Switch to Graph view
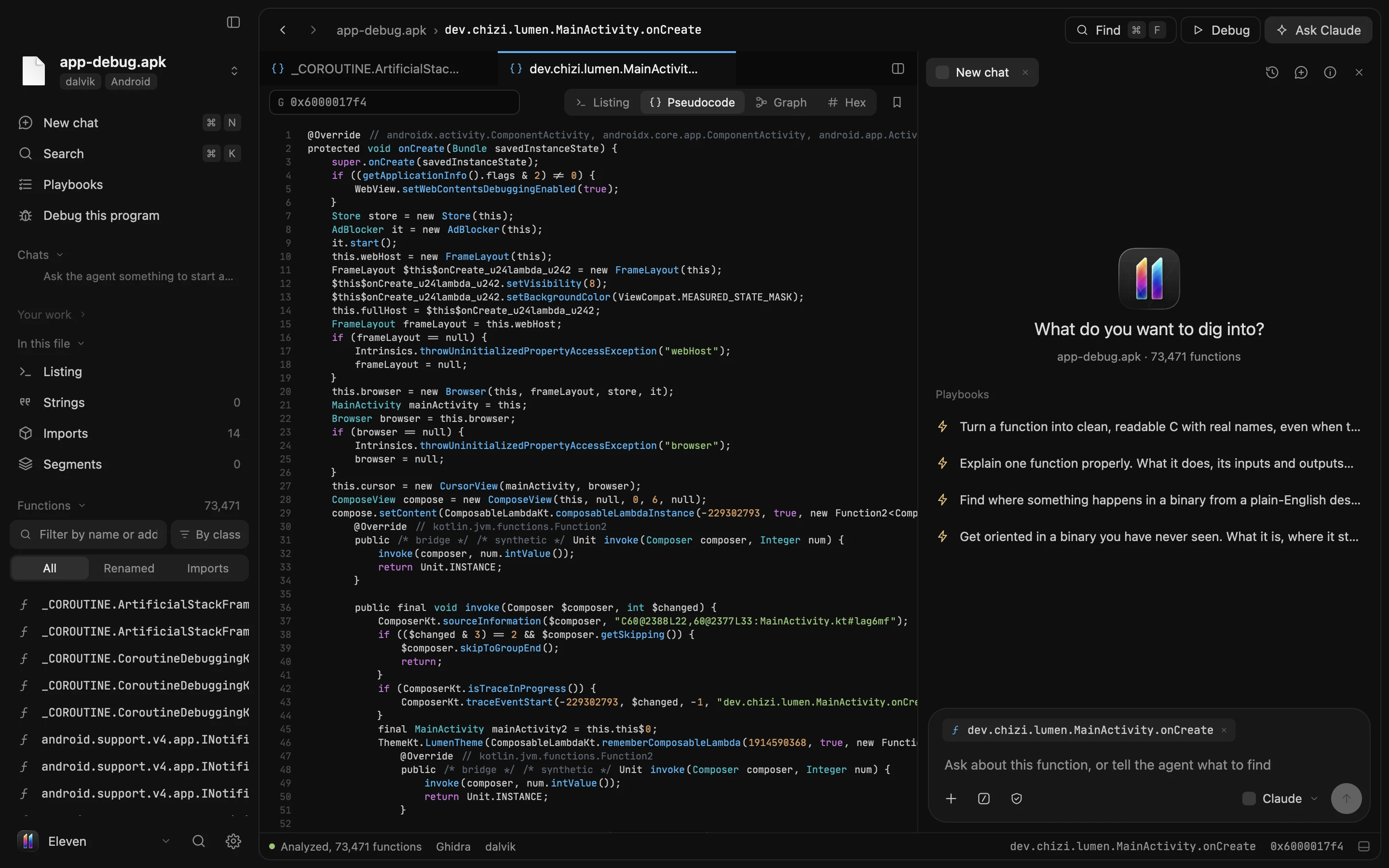Viewport: 1389px width, 868px height. (781, 102)
